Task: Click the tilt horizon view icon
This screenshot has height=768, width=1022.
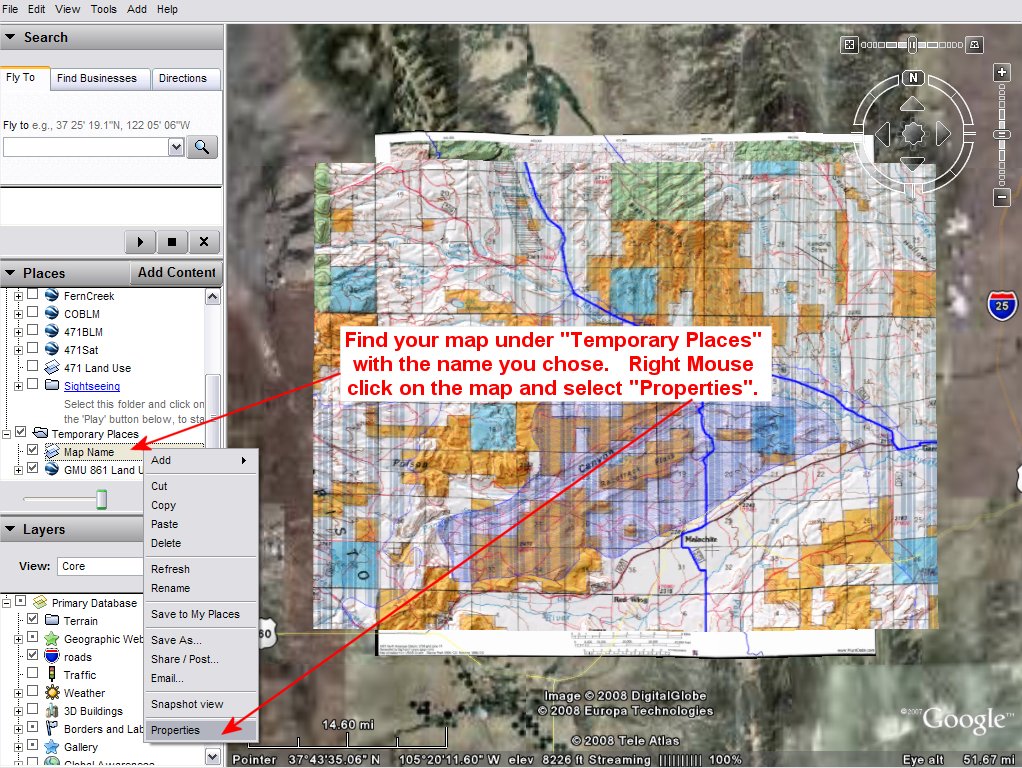Action: (974, 44)
